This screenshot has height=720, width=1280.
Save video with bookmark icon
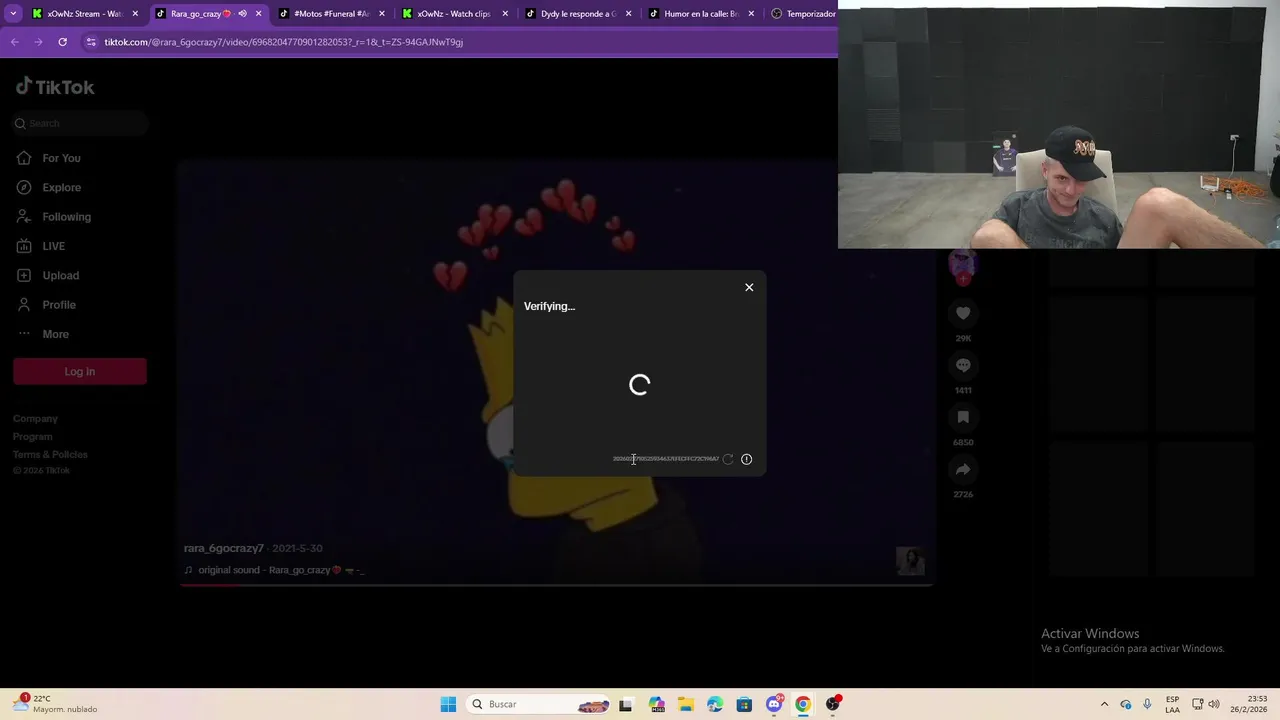pos(963,417)
